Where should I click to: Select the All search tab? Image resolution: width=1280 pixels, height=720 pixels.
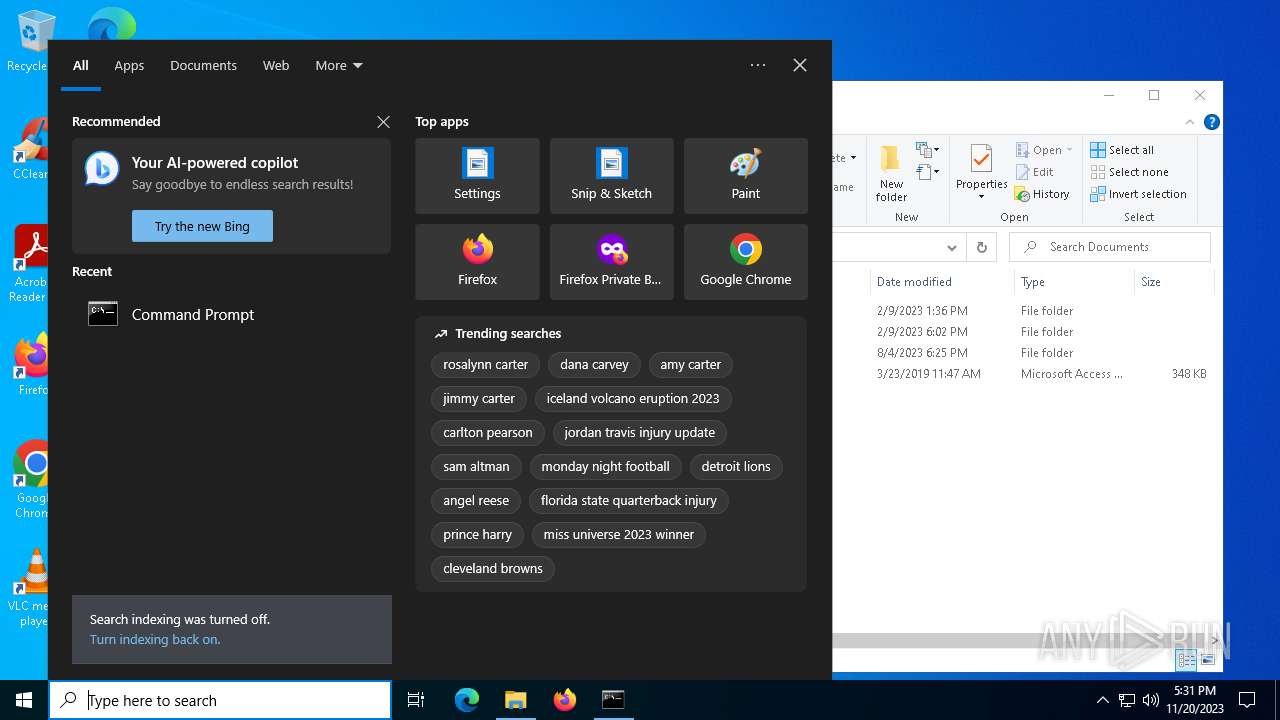81,65
